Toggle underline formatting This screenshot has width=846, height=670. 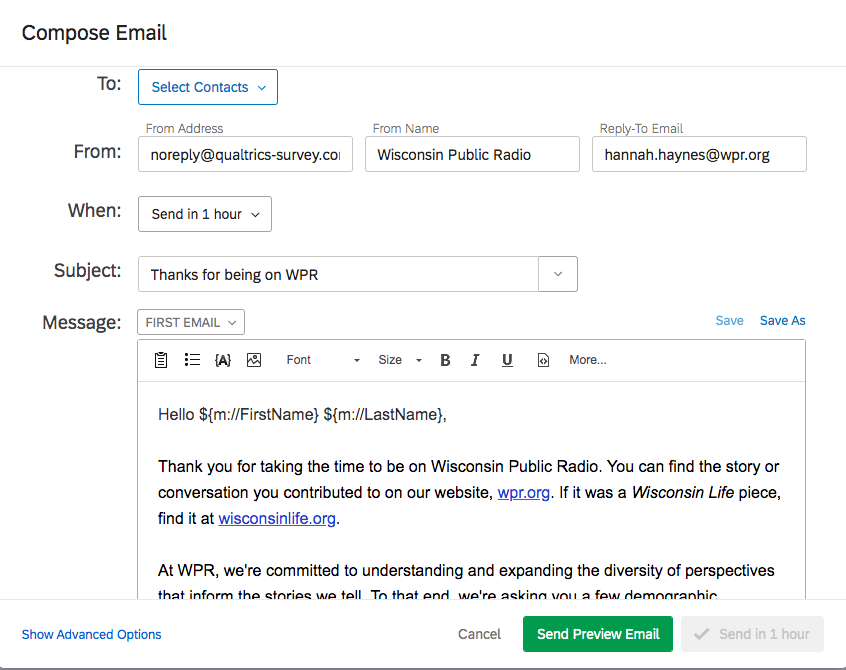pyautogui.click(x=507, y=360)
